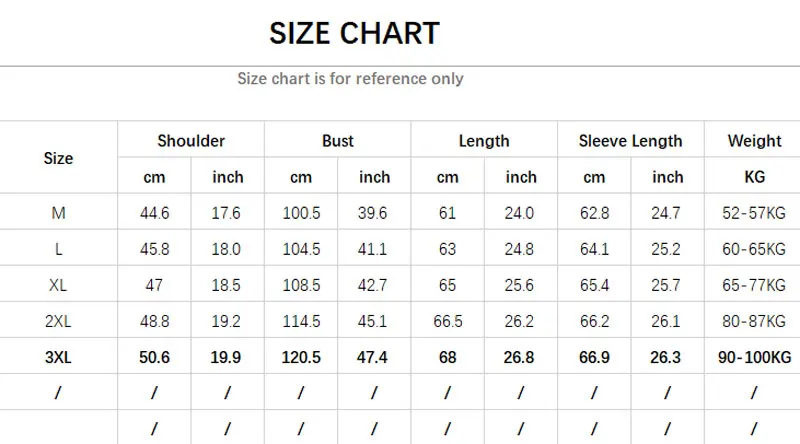800x444 pixels.
Task: Click the KG unit subheader under Weight
Action: 754,177
